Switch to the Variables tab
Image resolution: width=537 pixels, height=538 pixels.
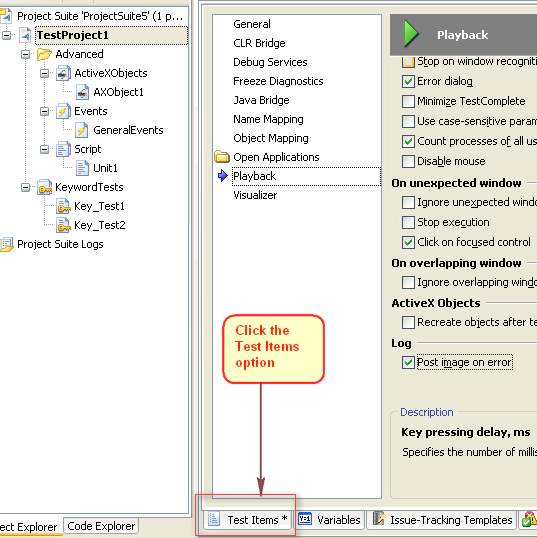(329, 519)
